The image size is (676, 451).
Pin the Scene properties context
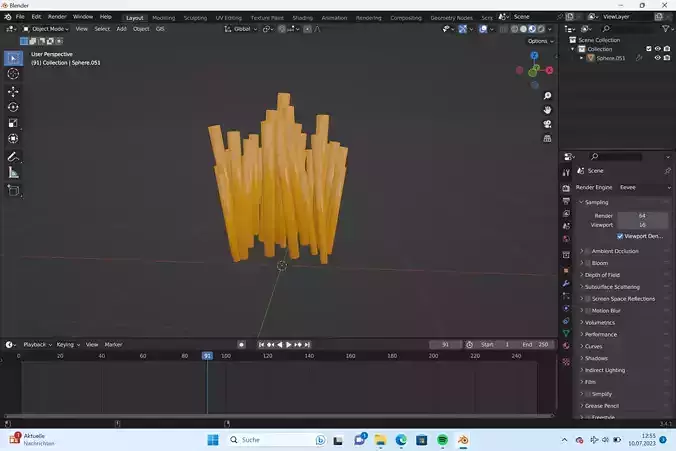667,171
